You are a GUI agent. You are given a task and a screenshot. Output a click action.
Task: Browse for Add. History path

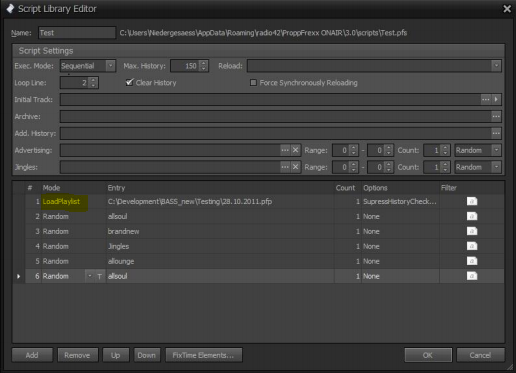coord(496,133)
